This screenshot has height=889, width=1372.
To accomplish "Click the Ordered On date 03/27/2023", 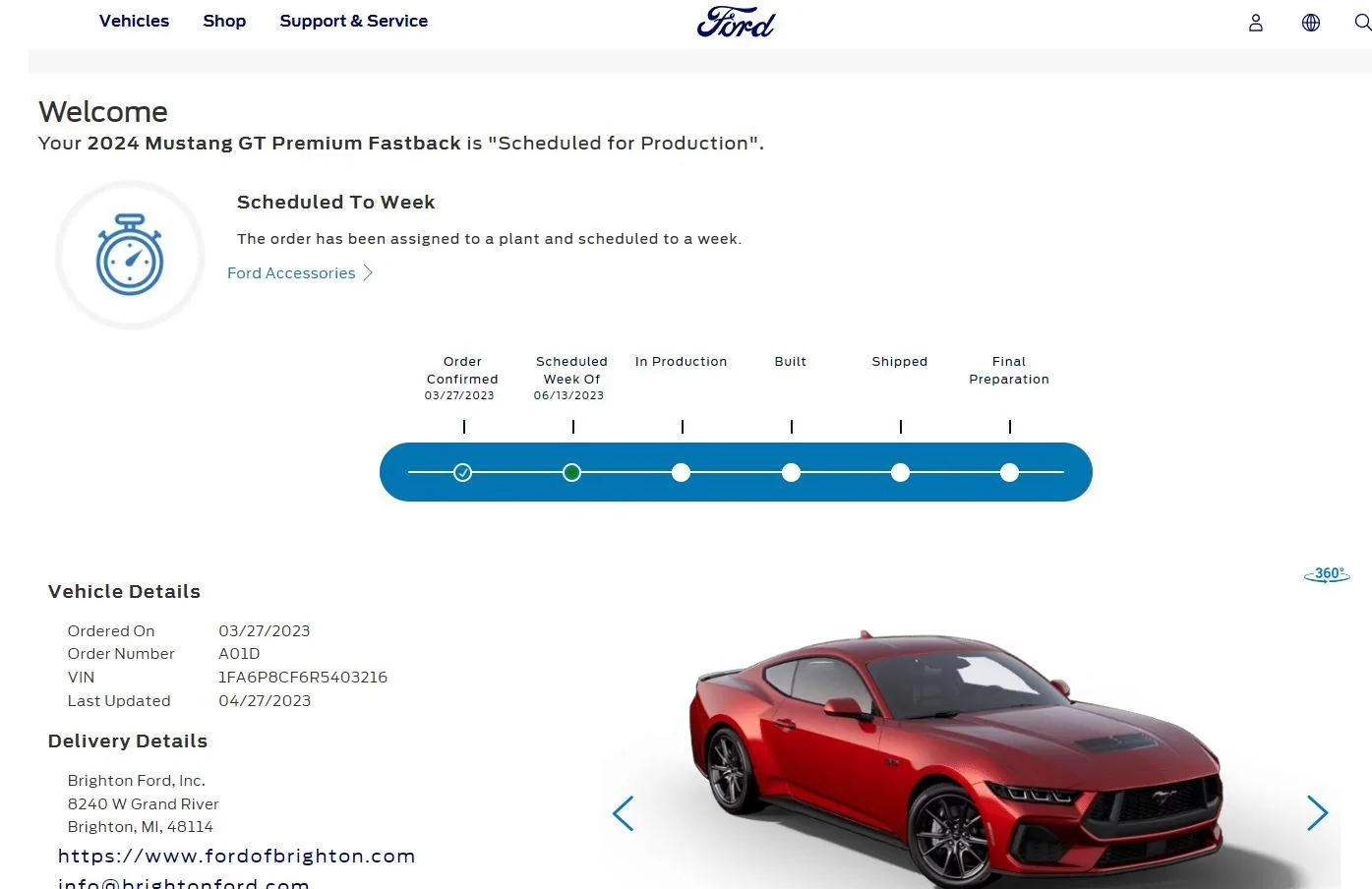I will pos(265,631).
